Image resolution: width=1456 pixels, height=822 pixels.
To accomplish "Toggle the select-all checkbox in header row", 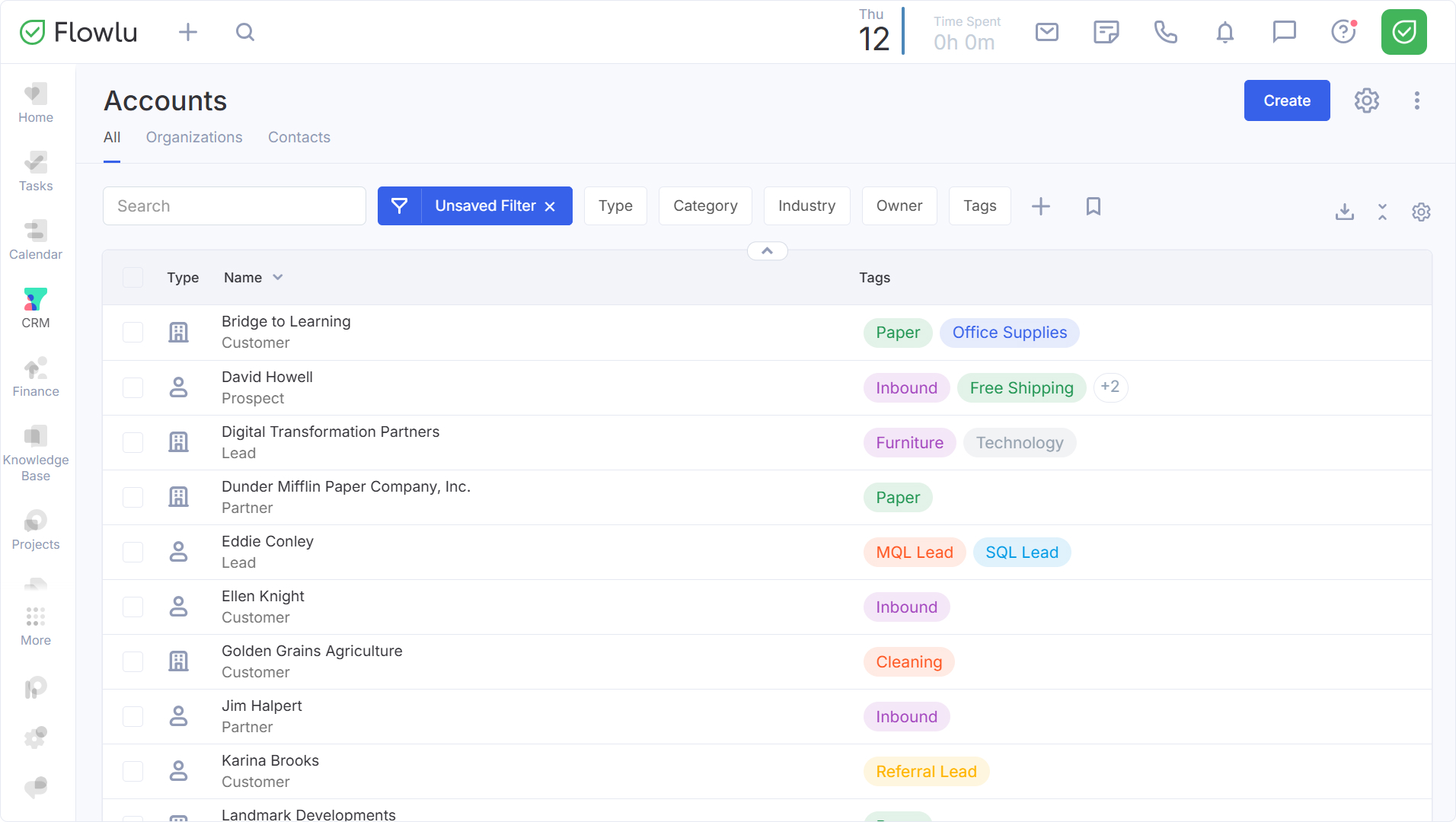I will [x=133, y=278].
